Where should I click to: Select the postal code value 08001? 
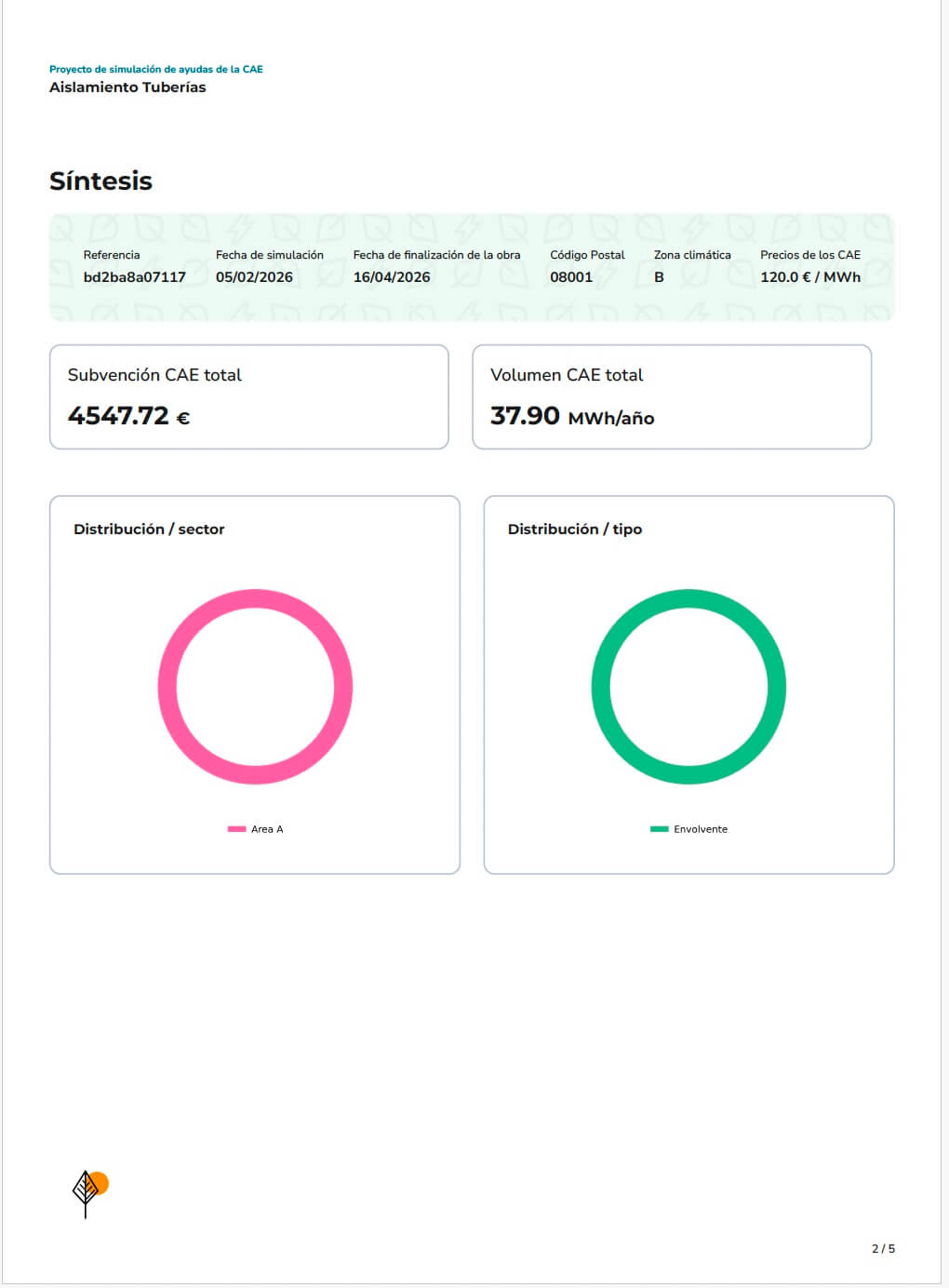point(570,277)
